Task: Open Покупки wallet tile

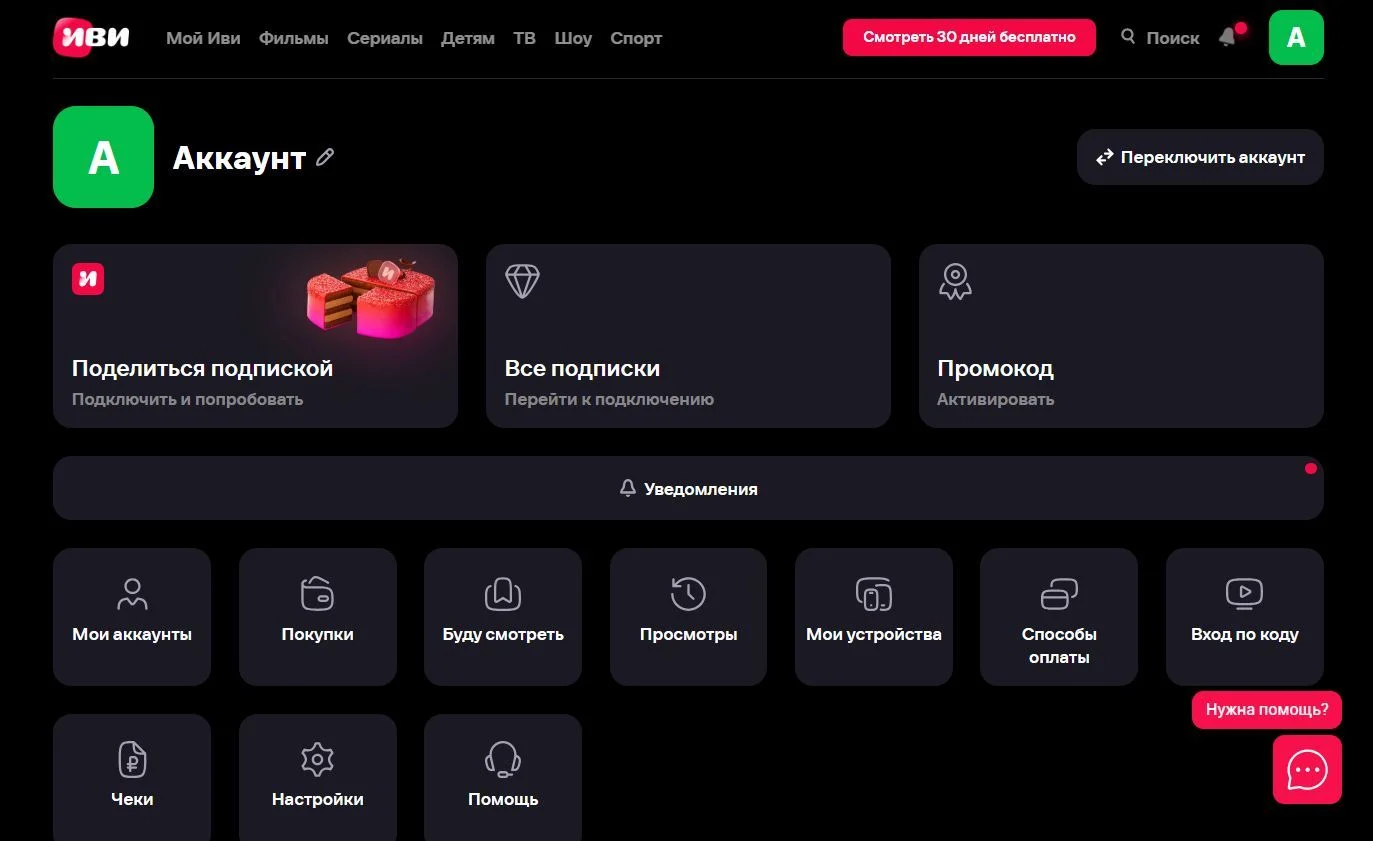Action: [317, 617]
